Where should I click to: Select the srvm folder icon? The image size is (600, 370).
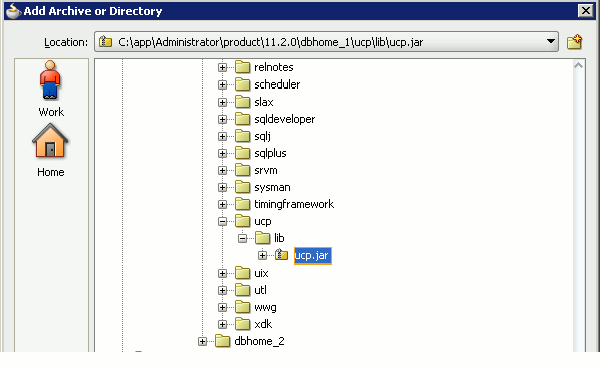tap(242, 170)
